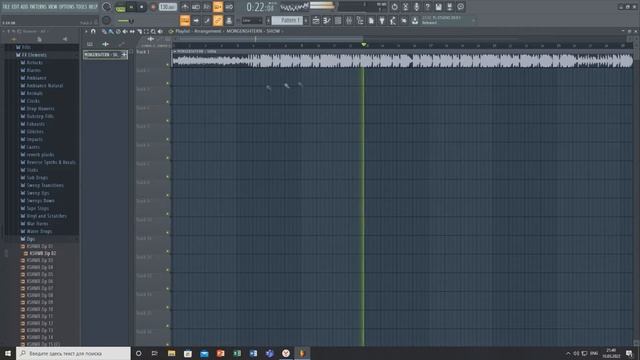Mute Track 2 with its green switch

(x=167, y=83)
